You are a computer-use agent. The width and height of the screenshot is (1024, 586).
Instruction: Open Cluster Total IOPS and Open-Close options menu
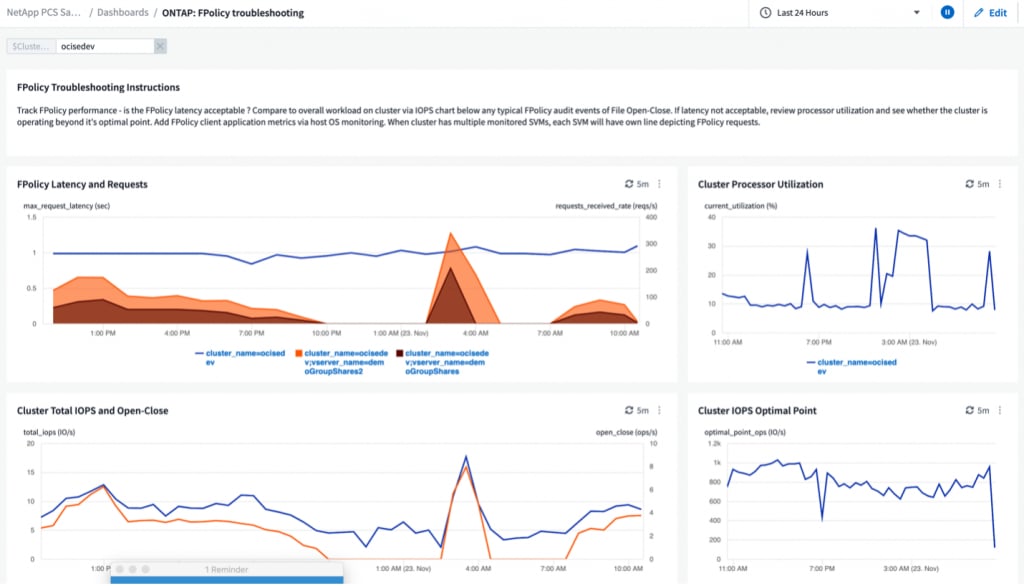click(660, 410)
